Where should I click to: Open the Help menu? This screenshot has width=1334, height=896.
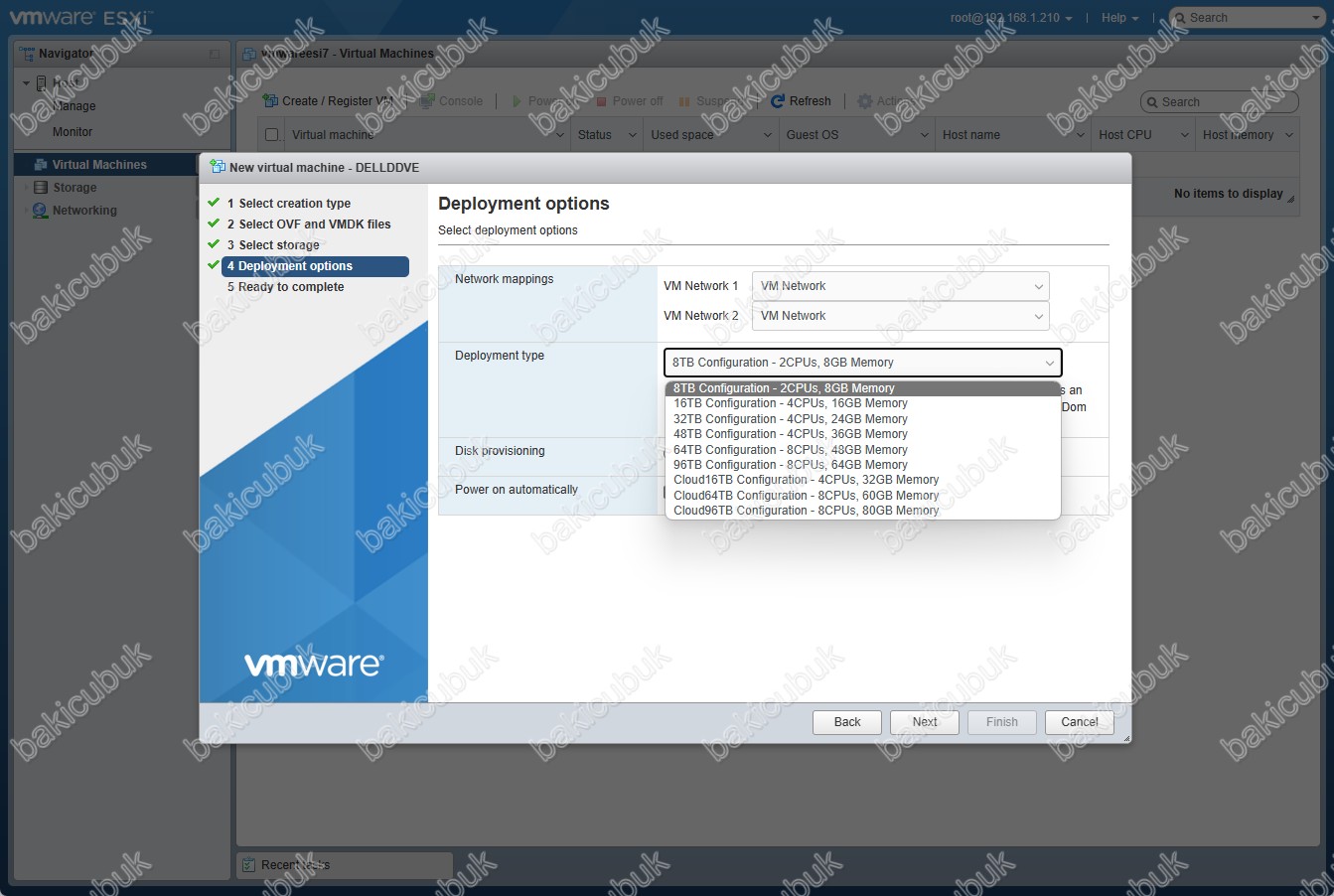coord(1119,18)
